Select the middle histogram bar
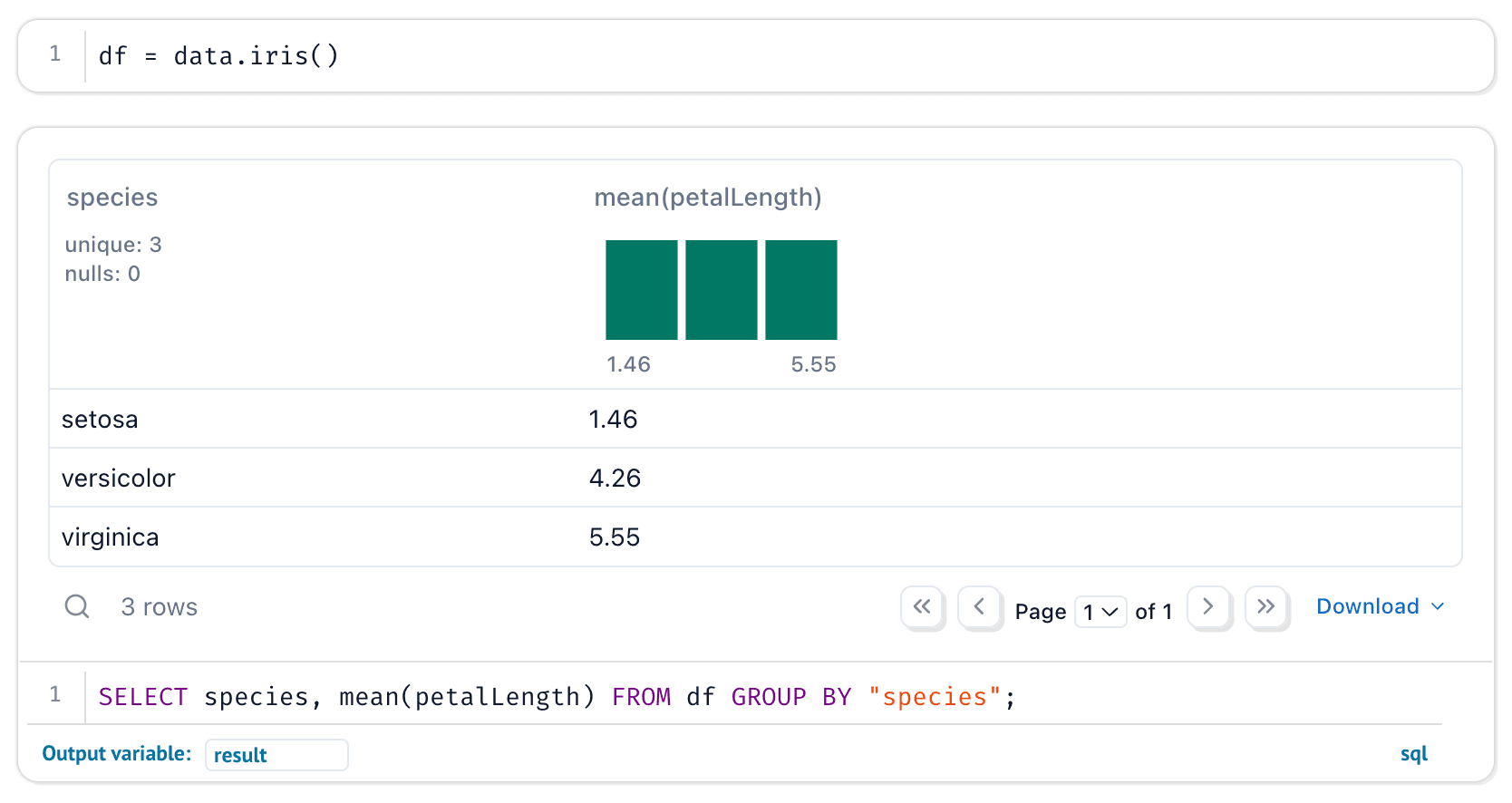 (x=721, y=290)
